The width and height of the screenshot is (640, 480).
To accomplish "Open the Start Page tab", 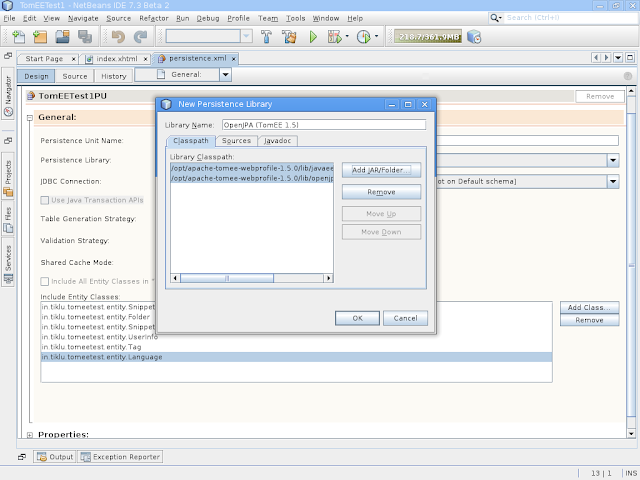I will pyautogui.click(x=44, y=59).
